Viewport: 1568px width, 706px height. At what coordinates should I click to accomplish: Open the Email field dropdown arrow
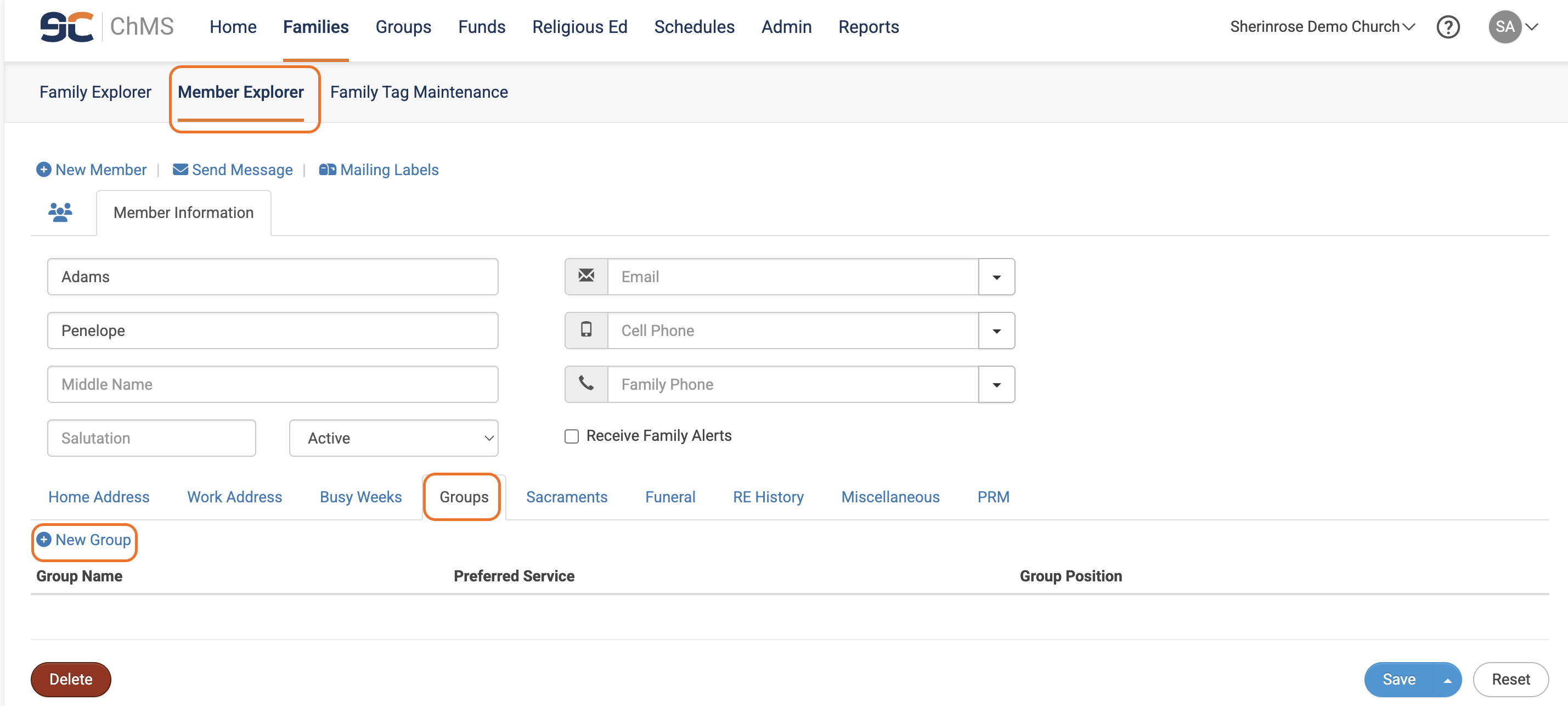click(x=996, y=277)
